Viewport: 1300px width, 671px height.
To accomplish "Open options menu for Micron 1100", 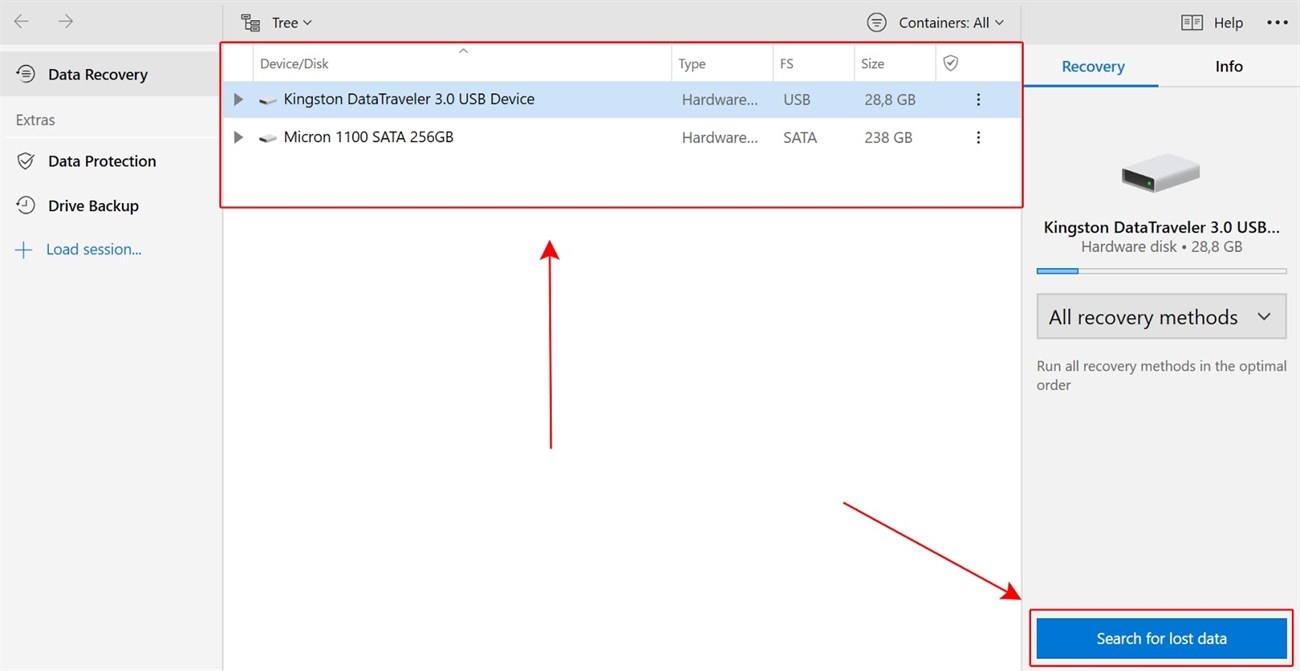I will pos(978,137).
